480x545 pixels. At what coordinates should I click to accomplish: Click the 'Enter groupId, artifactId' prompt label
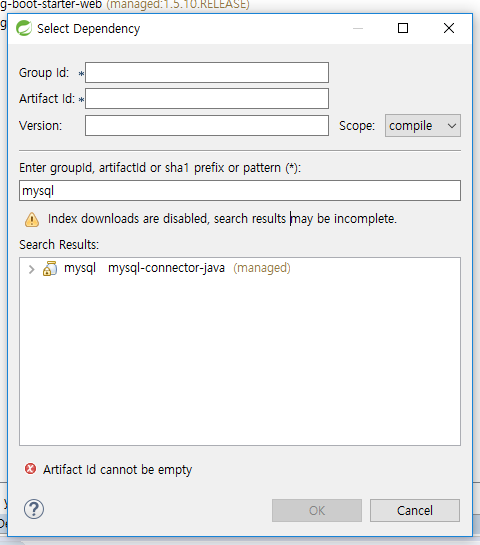click(160, 168)
